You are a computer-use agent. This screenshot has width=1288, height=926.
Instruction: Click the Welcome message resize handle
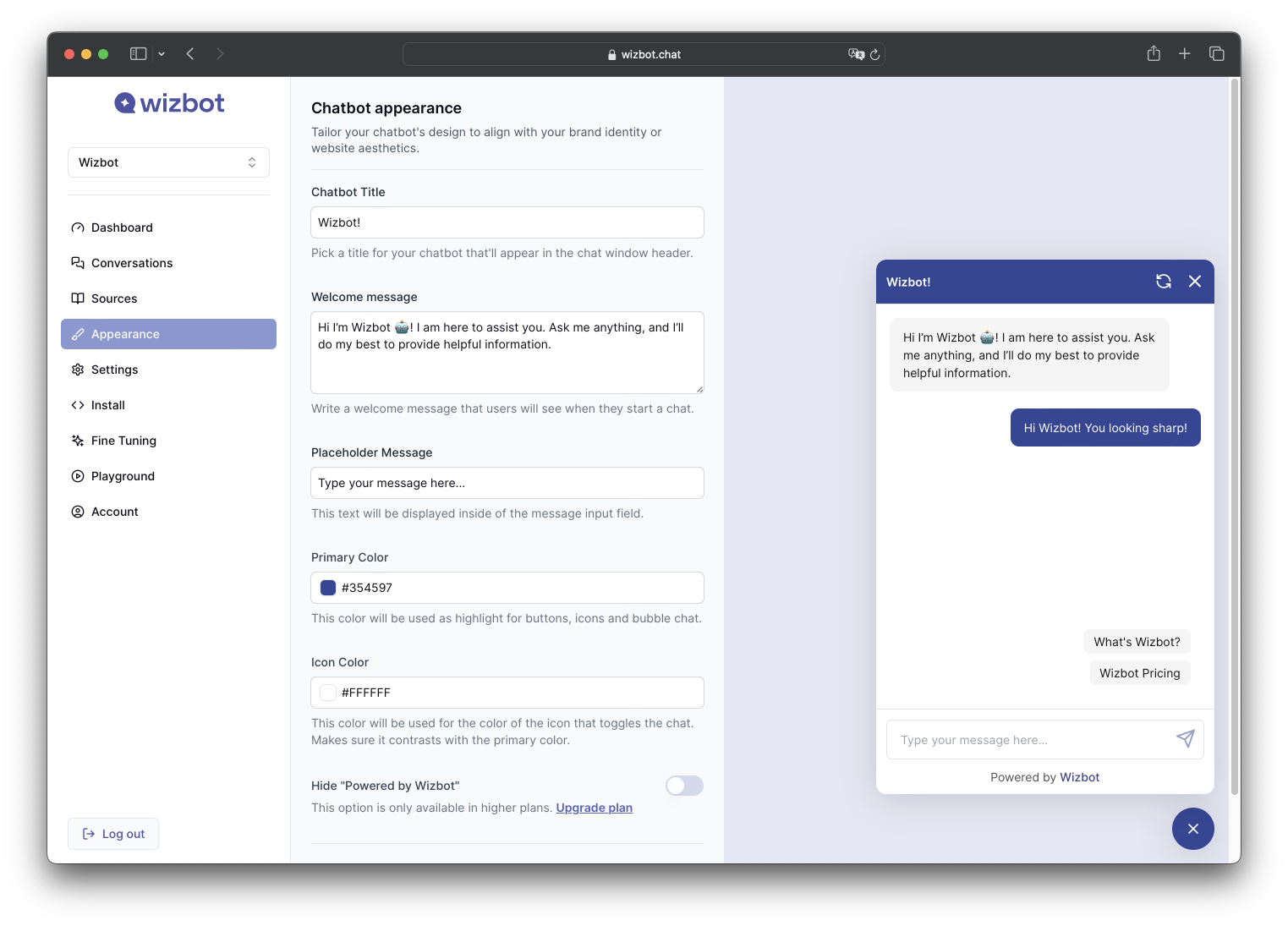[x=699, y=389]
